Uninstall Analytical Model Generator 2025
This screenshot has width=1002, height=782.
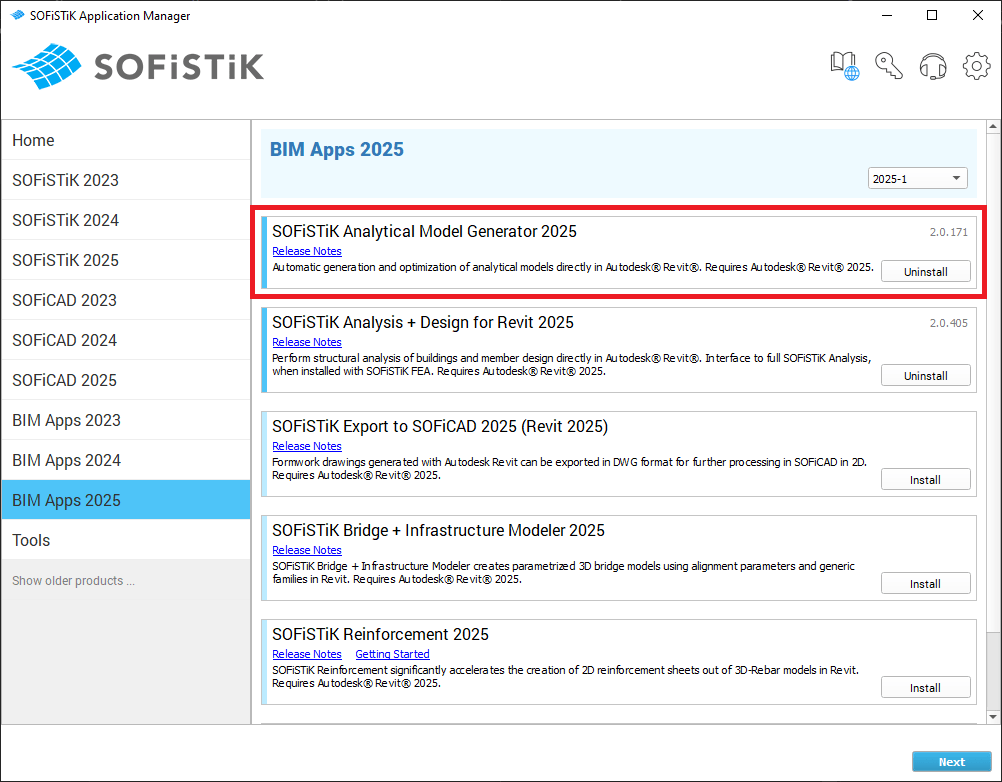(925, 272)
